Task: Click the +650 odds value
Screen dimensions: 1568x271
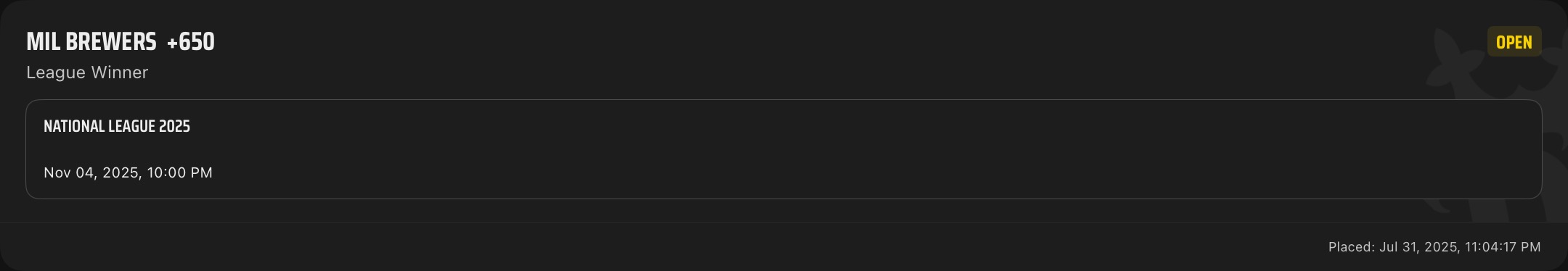Action: (191, 42)
